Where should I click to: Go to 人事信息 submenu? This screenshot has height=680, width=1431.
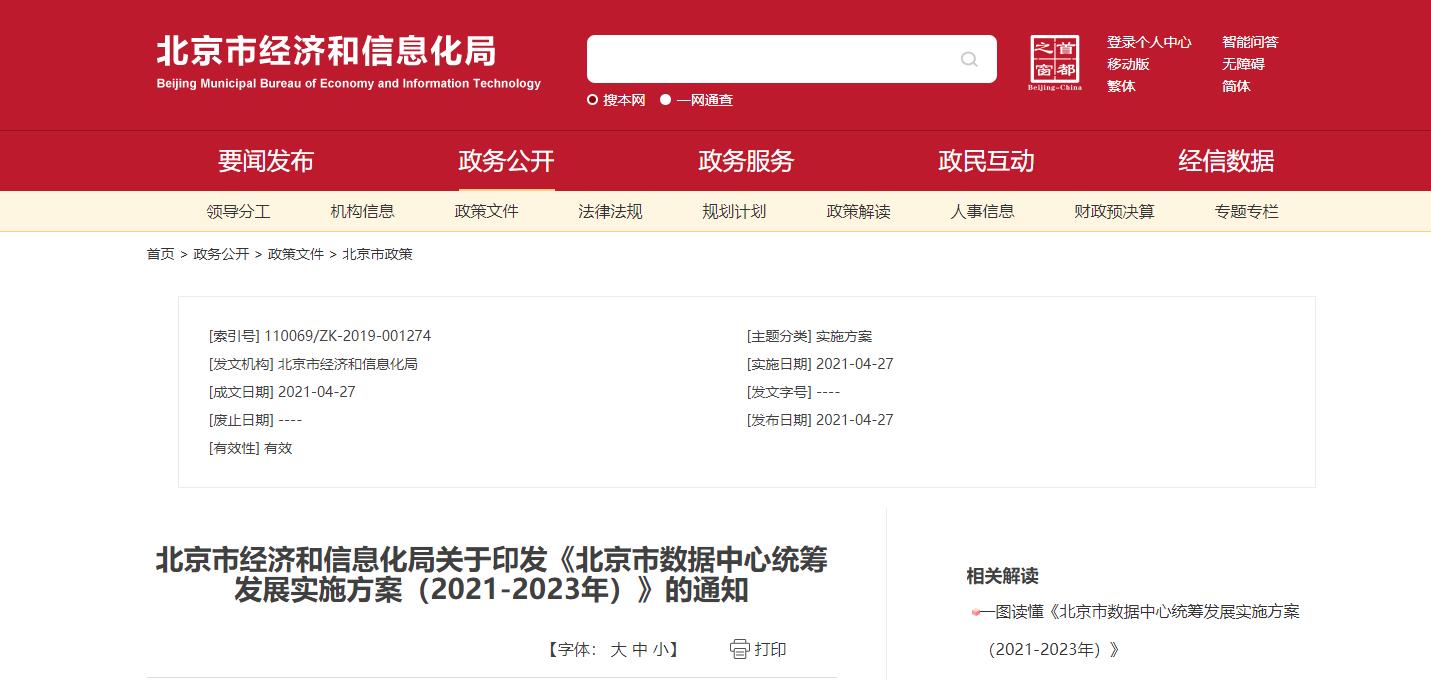tap(982, 212)
